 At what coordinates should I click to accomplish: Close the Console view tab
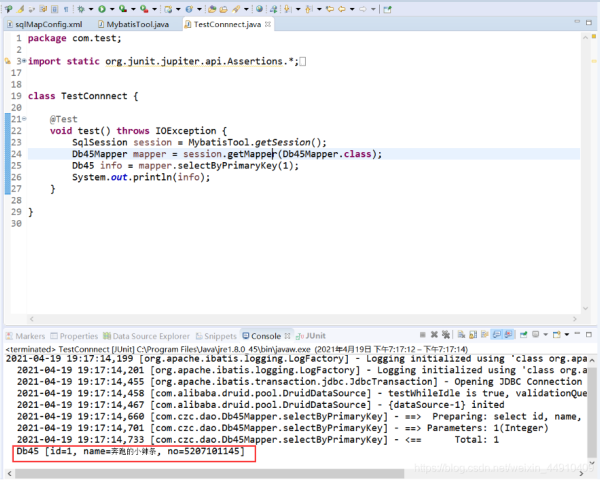coord(287,336)
